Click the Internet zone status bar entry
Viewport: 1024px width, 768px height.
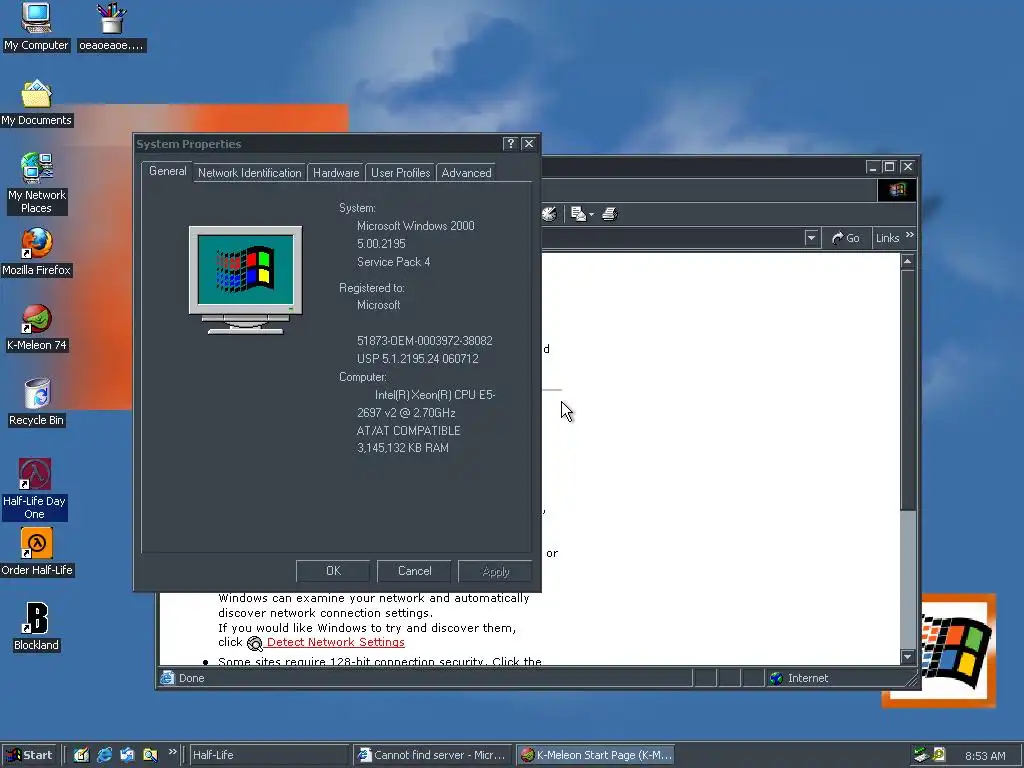click(x=836, y=678)
